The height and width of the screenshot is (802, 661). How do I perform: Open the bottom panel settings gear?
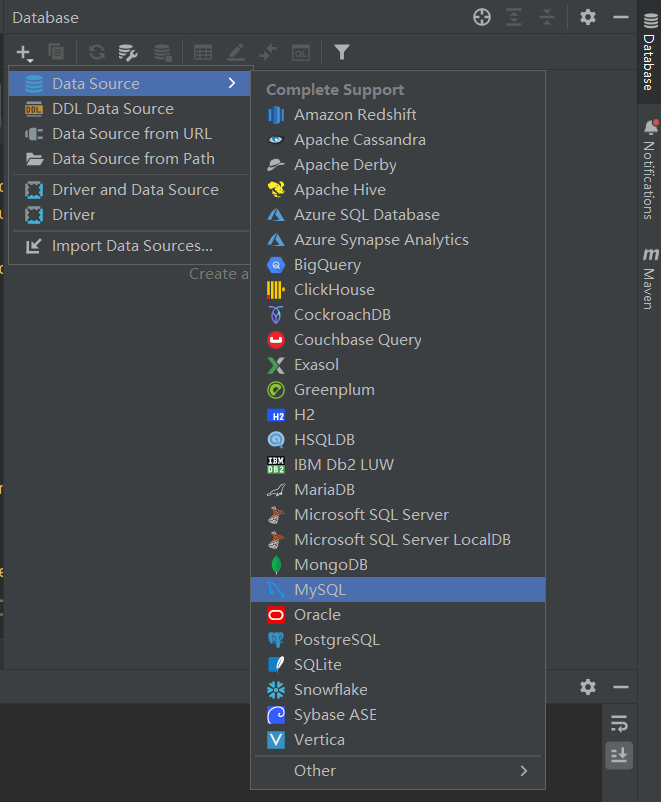[588, 687]
